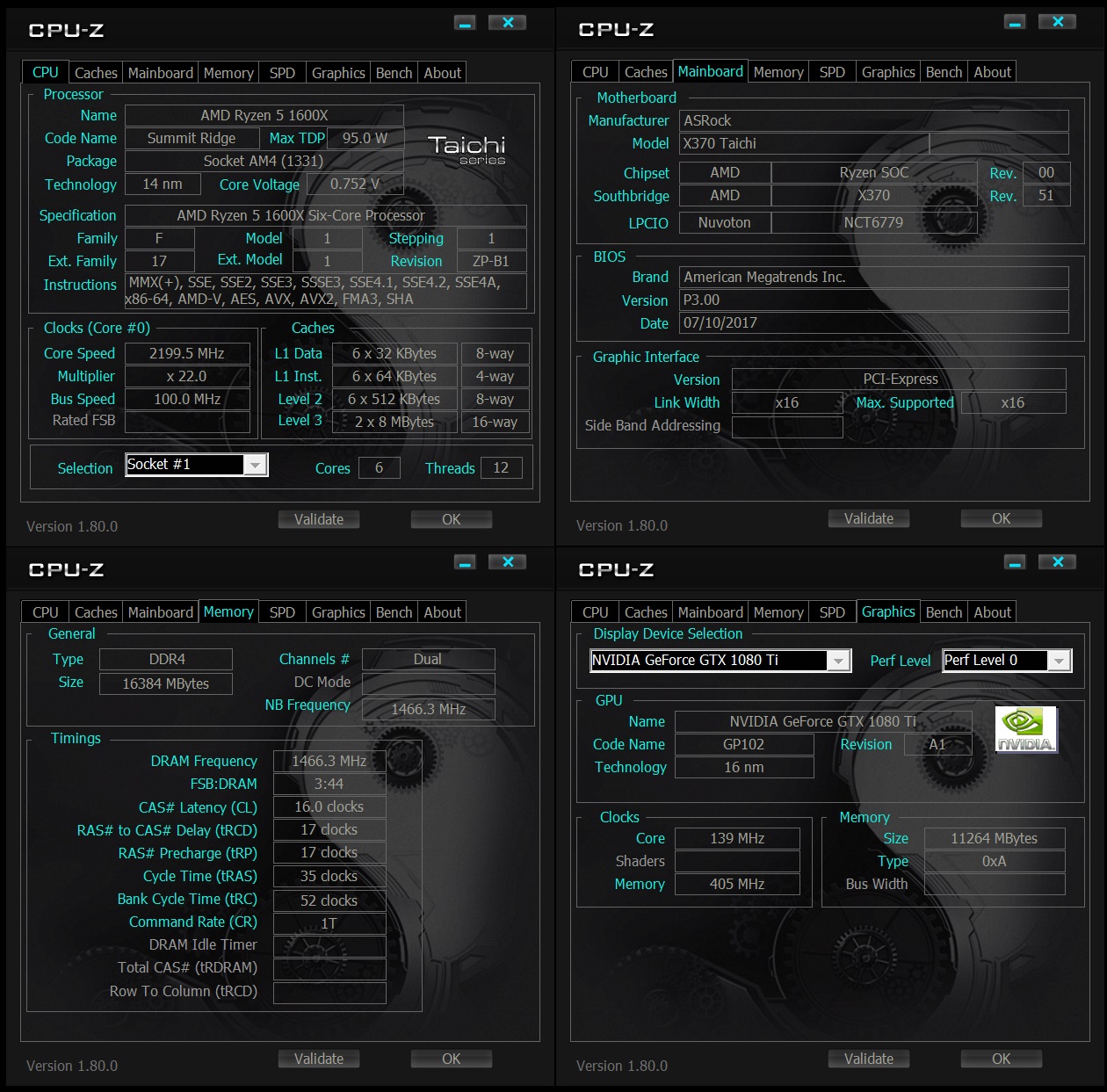
Task: Click the 16 nm GPU technology value
Action: [744, 767]
